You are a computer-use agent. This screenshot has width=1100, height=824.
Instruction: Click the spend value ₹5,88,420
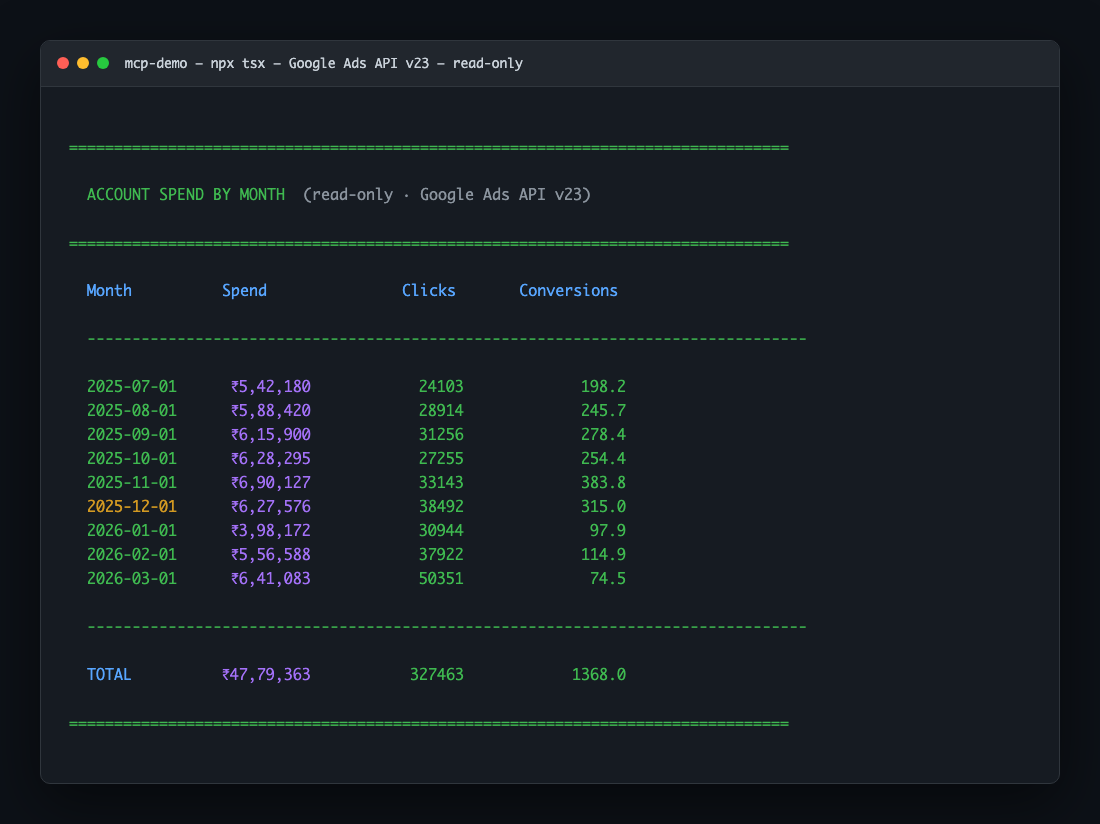point(271,410)
